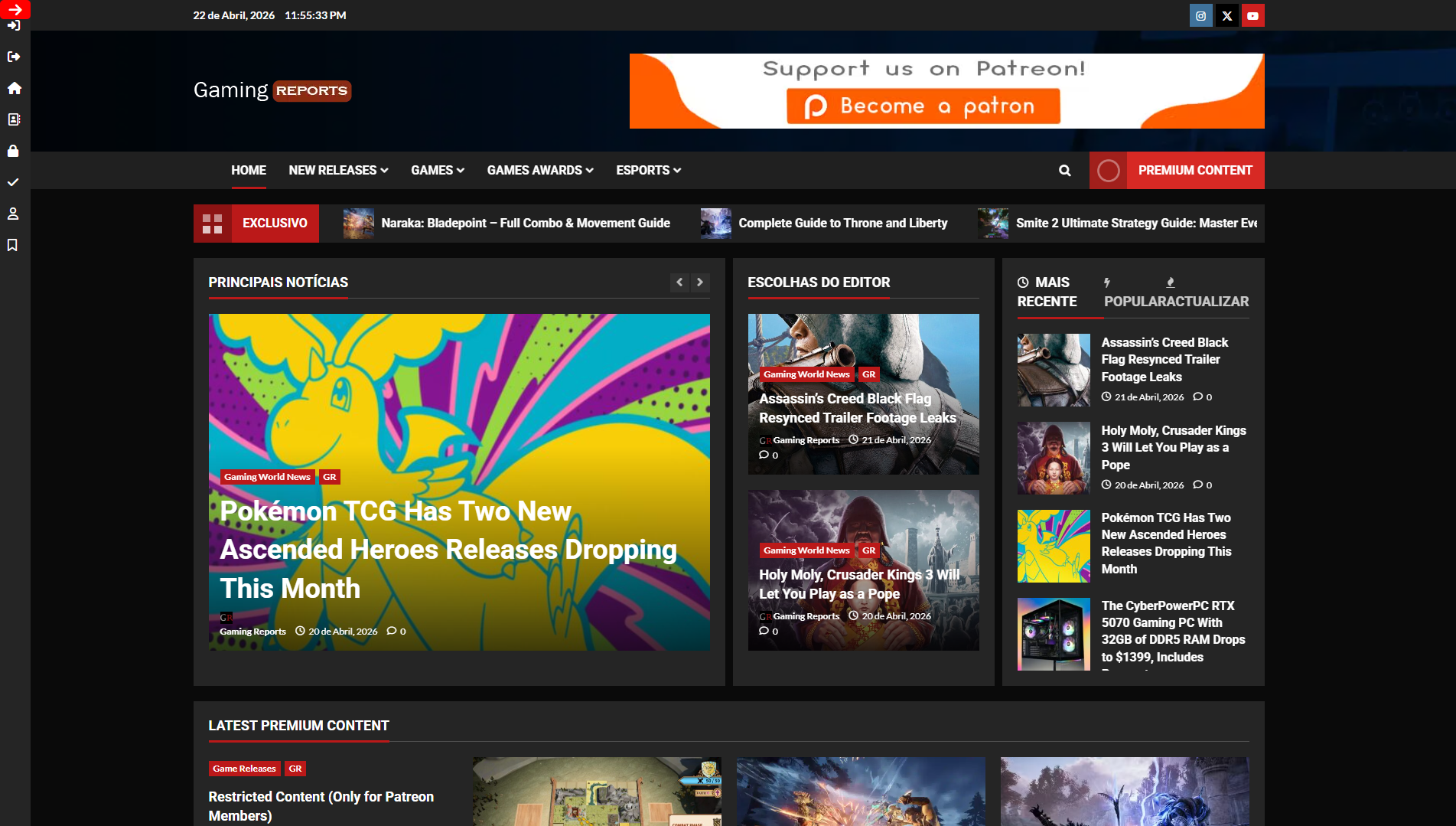The height and width of the screenshot is (826, 1456).
Task: Click the GR tag under Latest Premium Content
Action: click(295, 769)
